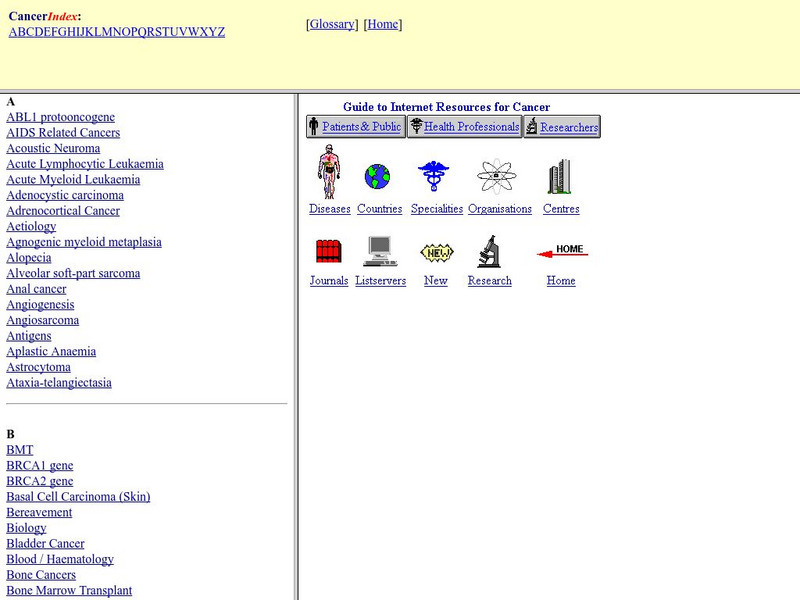Open the BMT entry
The width and height of the screenshot is (800, 600).
point(20,450)
